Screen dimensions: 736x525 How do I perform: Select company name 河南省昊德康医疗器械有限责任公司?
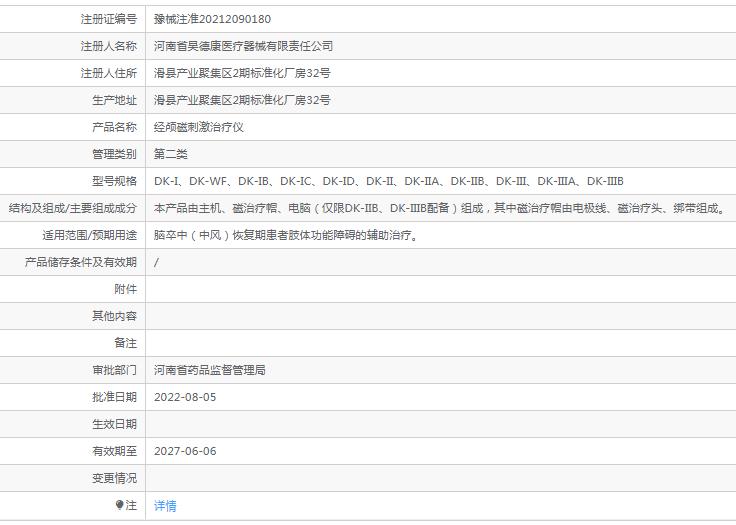(244, 46)
